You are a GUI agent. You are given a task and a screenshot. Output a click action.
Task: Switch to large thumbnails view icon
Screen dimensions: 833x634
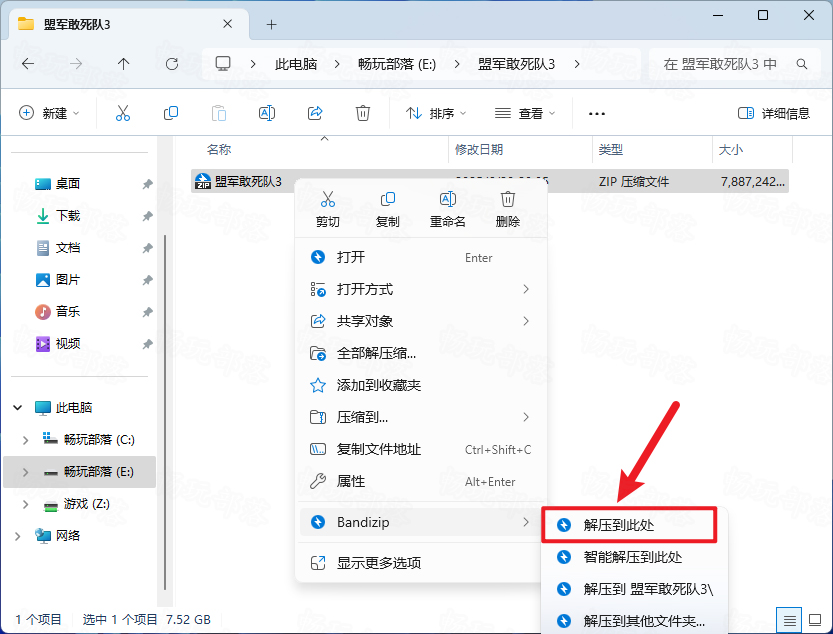815,620
